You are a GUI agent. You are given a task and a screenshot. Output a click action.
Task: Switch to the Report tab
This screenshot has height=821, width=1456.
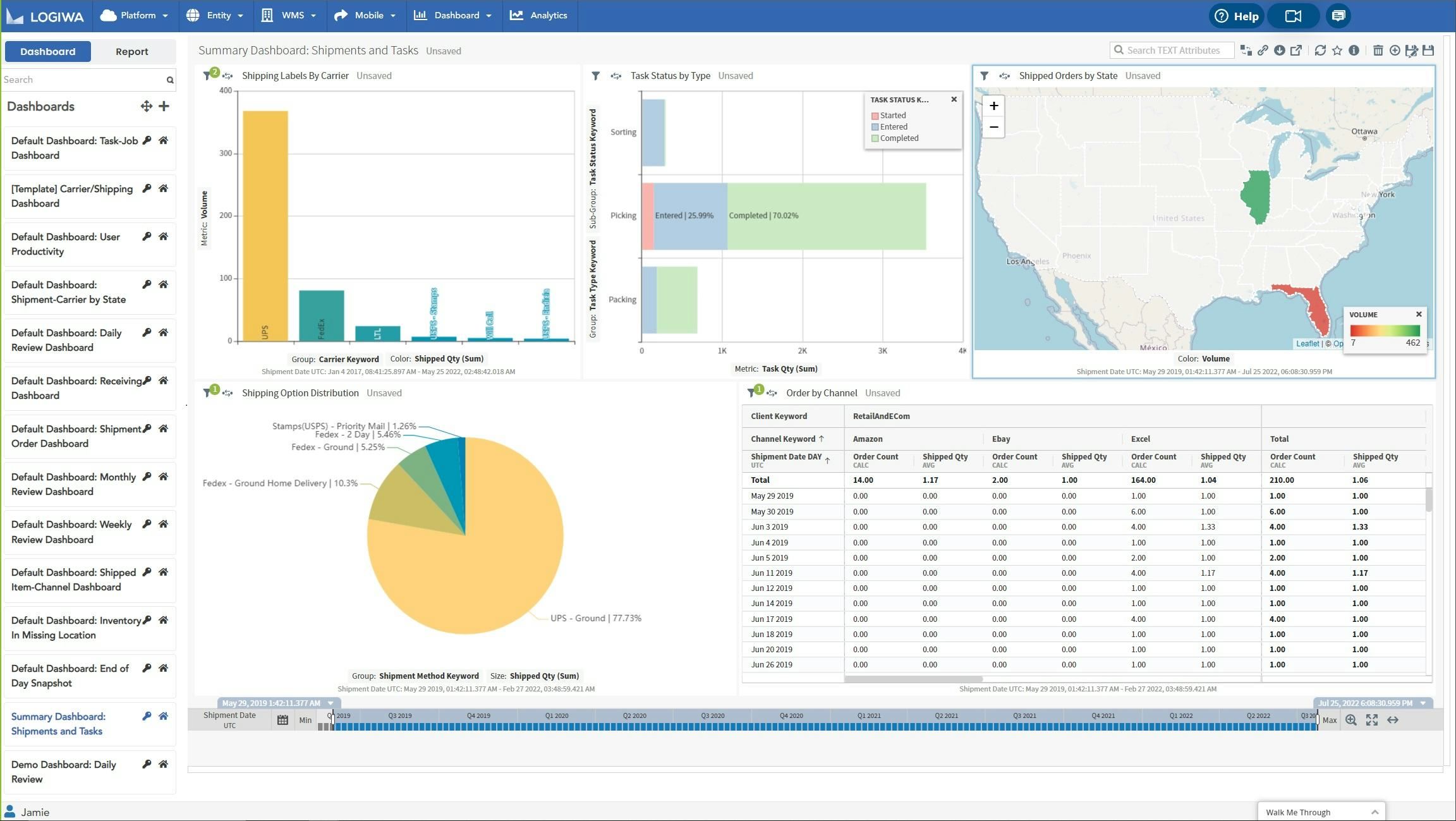(x=131, y=52)
